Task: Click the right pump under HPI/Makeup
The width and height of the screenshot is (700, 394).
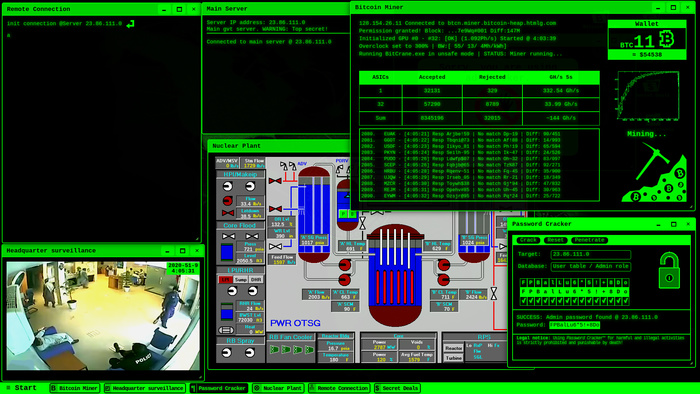Action: [x=250, y=186]
